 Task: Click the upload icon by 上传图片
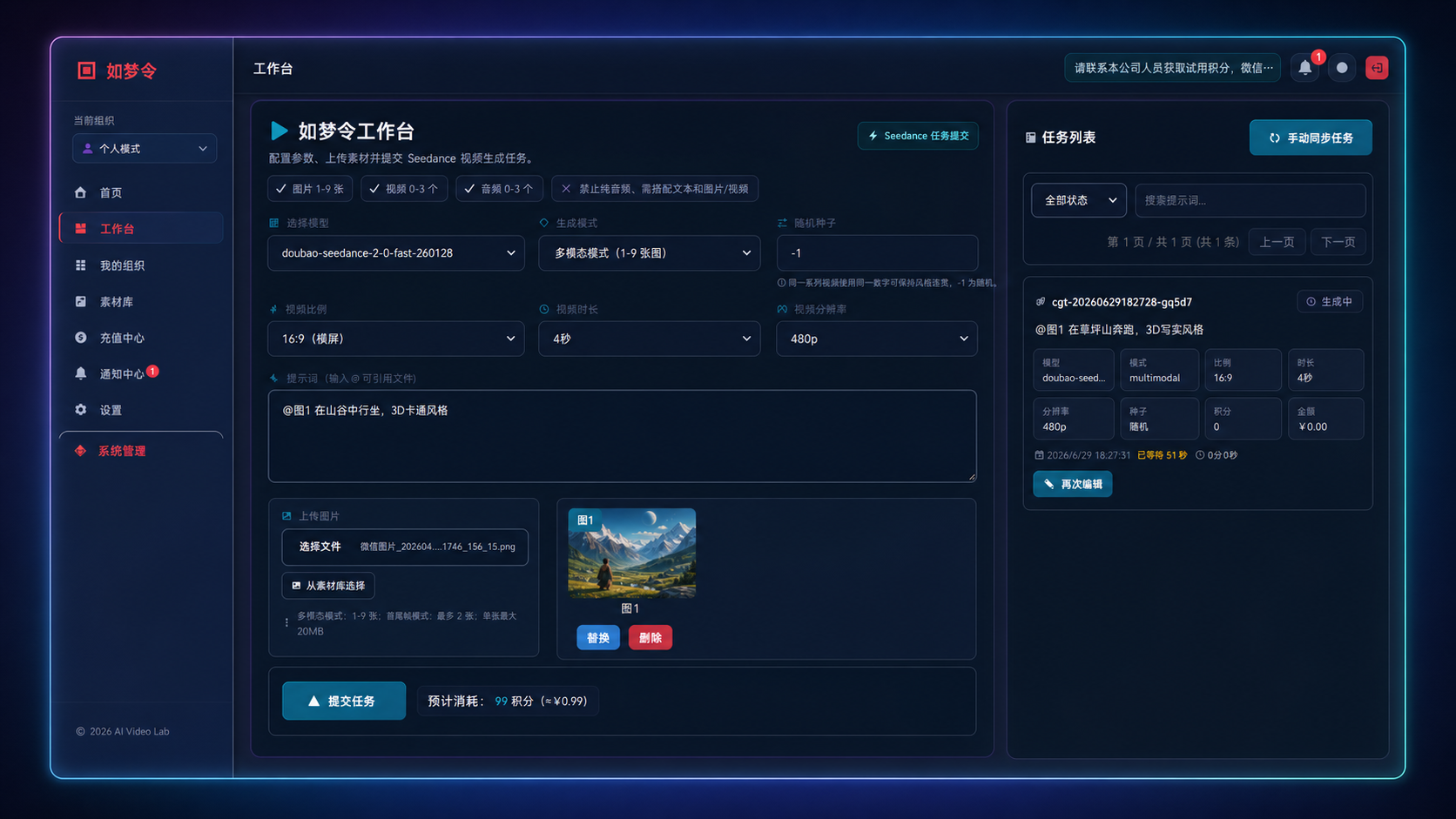[286, 516]
